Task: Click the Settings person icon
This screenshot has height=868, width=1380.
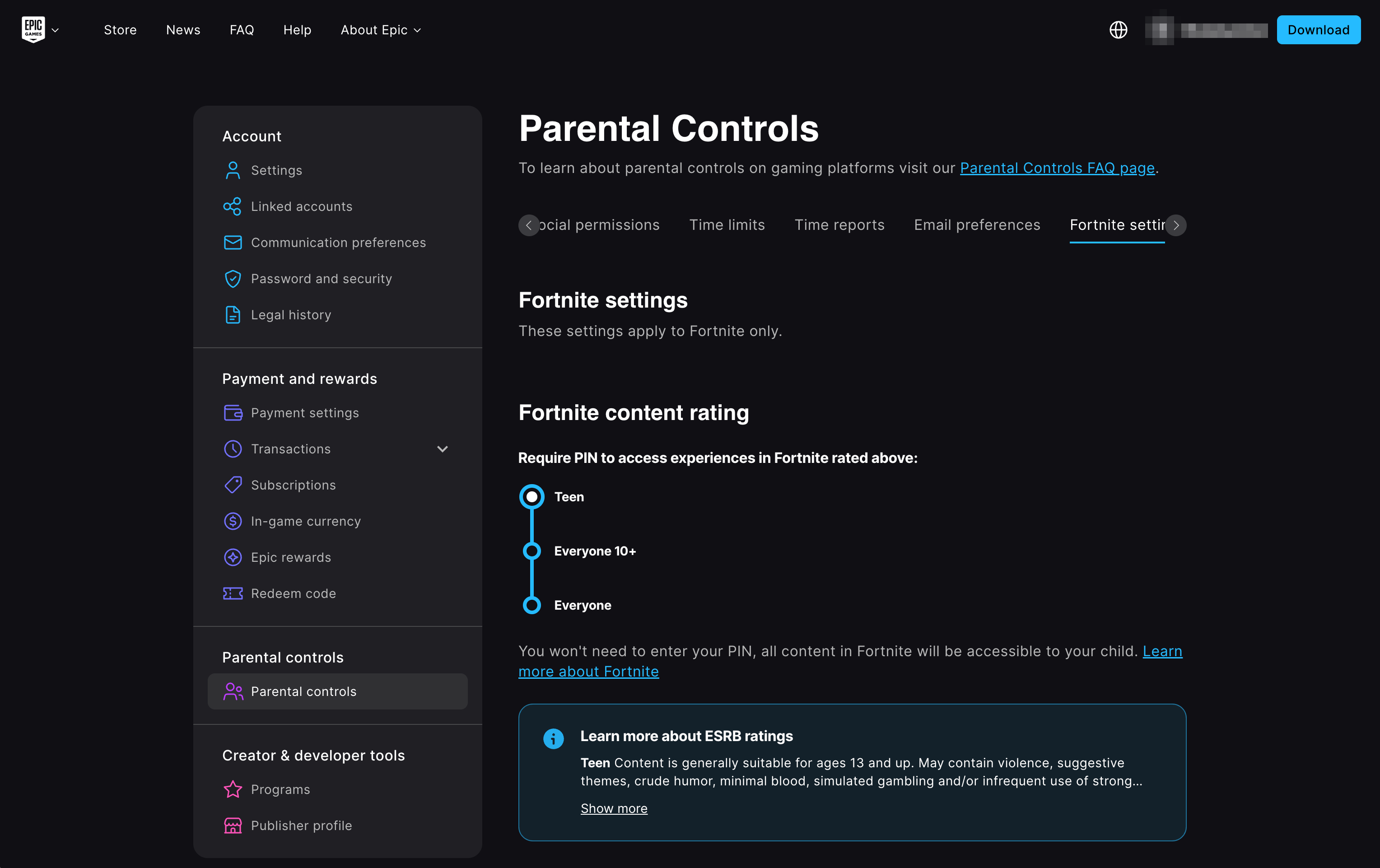Action: coord(233,170)
